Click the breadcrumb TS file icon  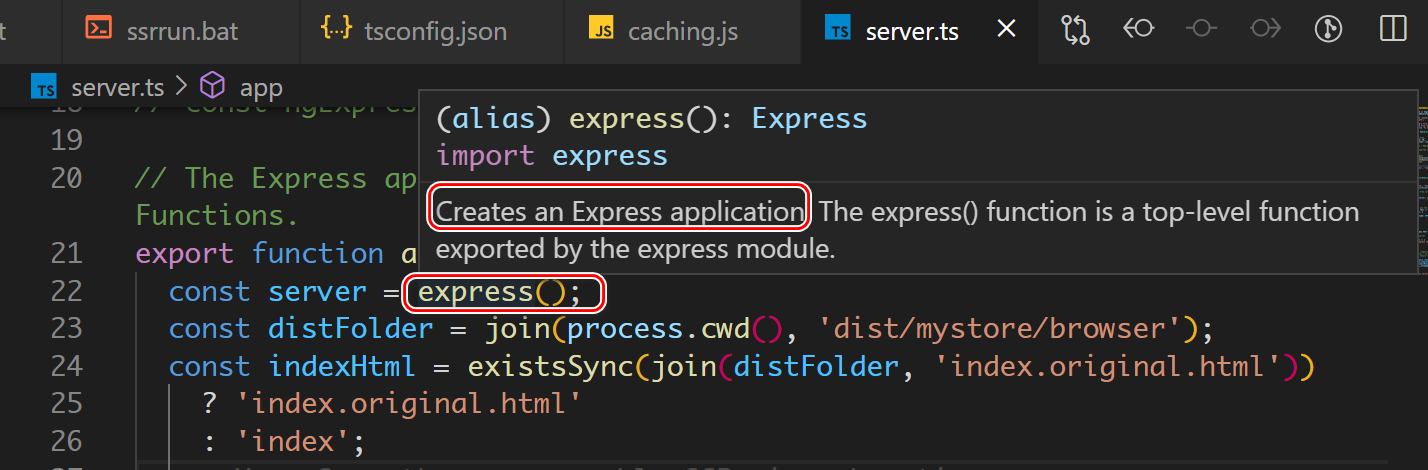44,86
